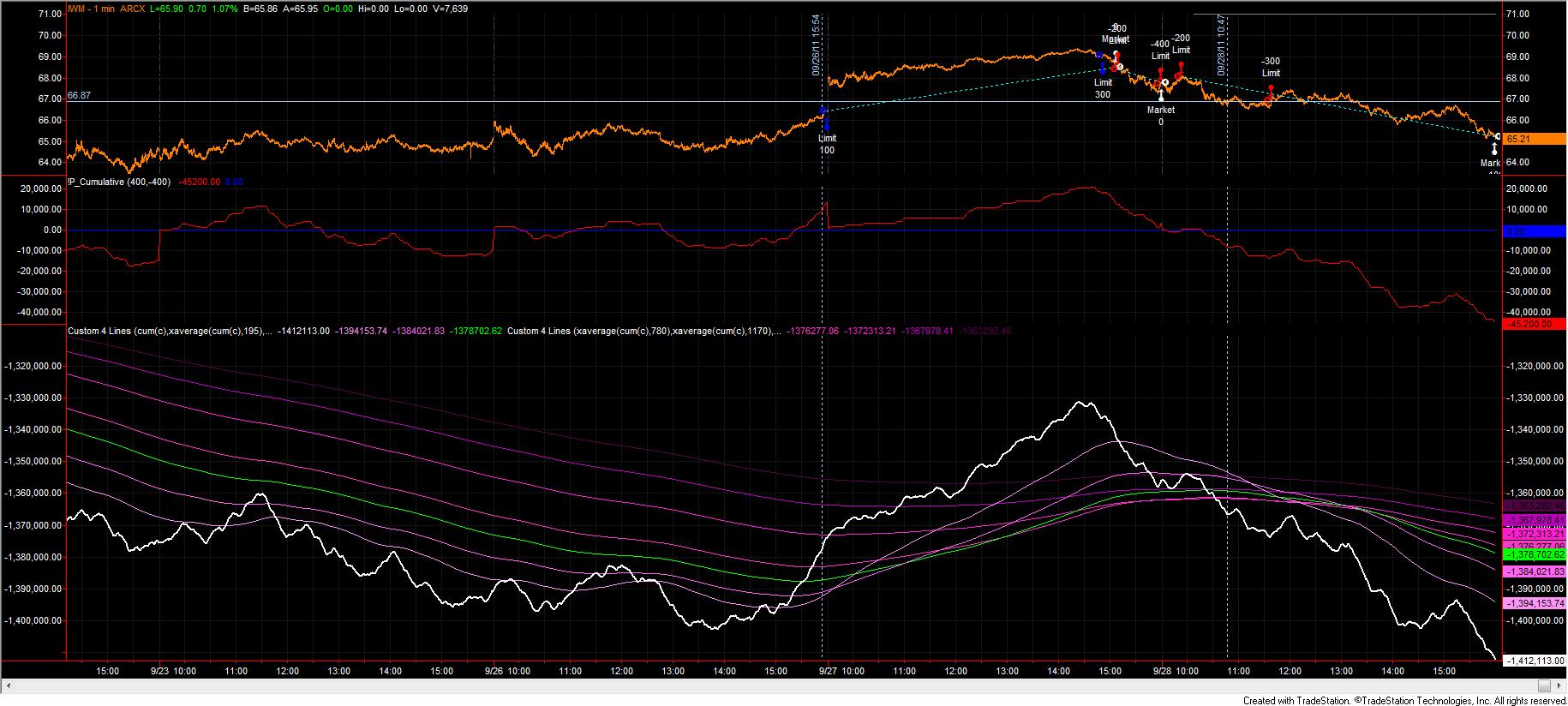The width and height of the screenshot is (1568, 706).
Task: Click the blue Limit 300 buy arrow
Action: click(1102, 70)
